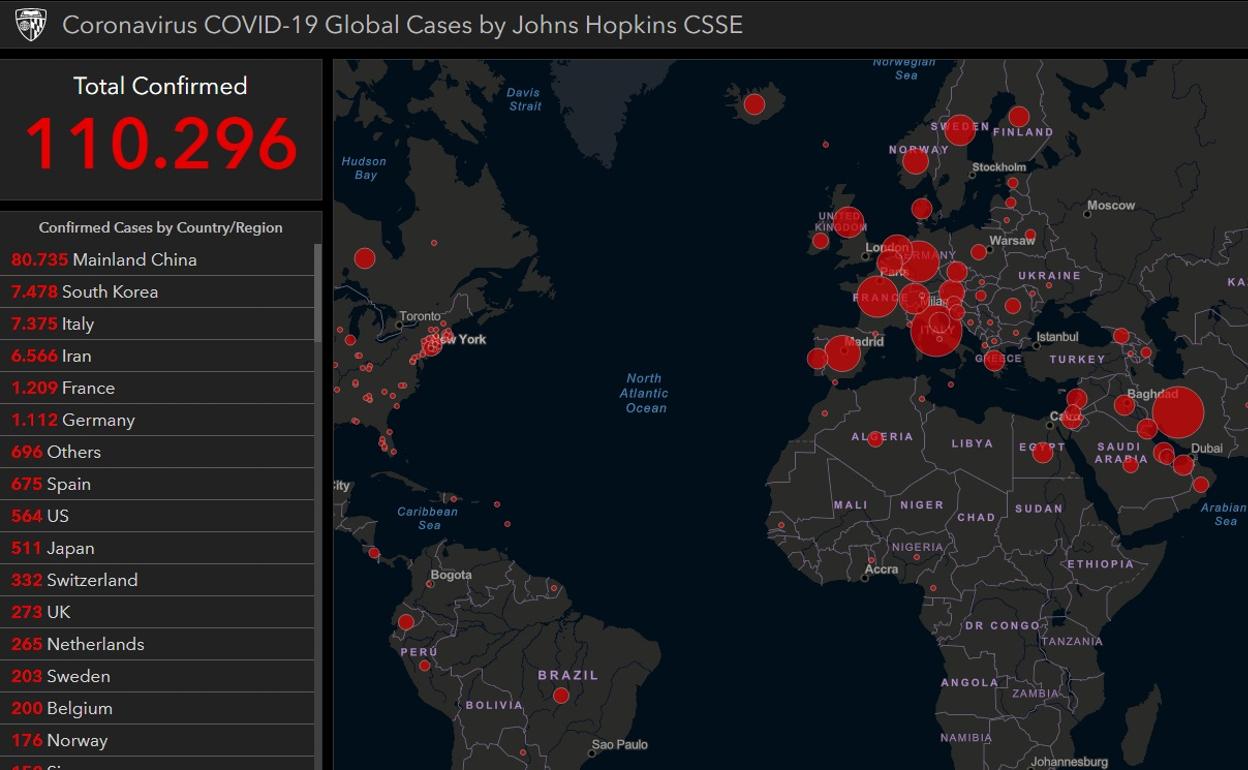Click the country list scrollbar thumb
The image size is (1248, 770).
(318, 292)
